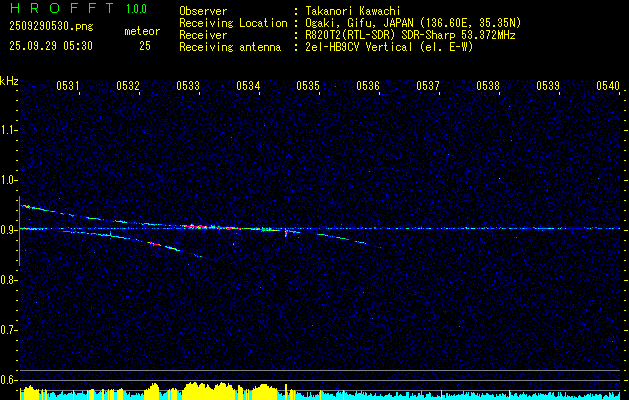Click the 0.9 kHz frequency label
The image size is (629, 400).
coord(9,229)
